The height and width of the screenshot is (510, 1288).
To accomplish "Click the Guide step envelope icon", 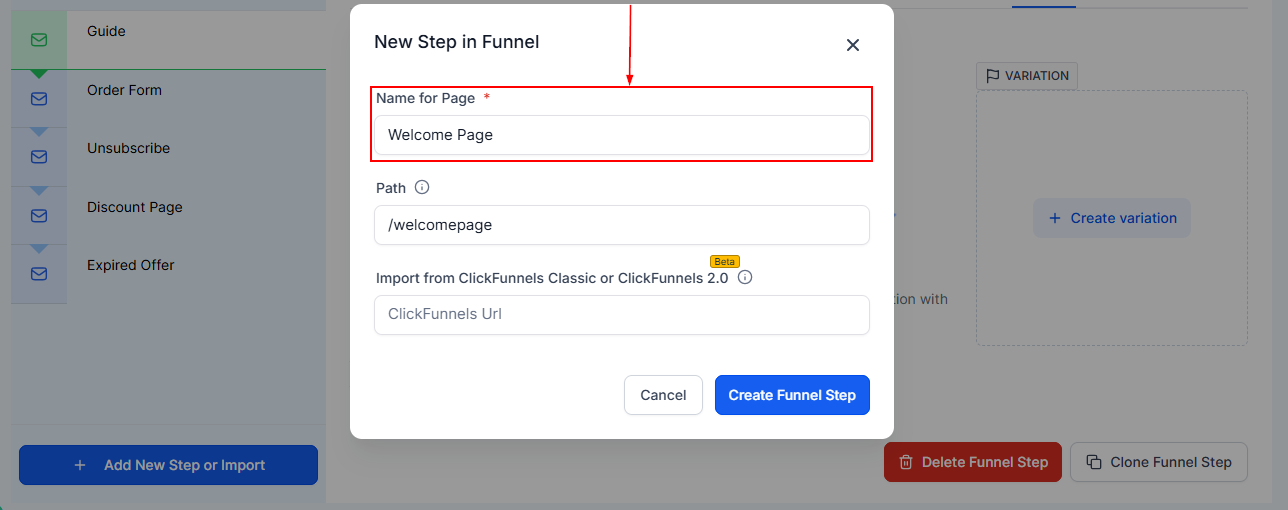I will coord(39,40).
